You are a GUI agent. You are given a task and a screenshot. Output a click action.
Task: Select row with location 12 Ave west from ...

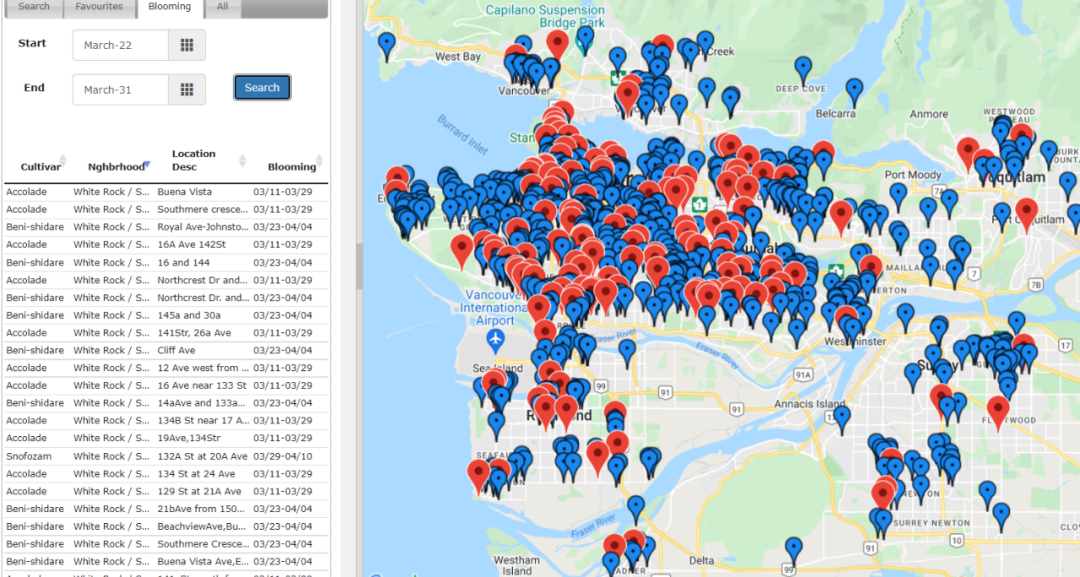pyautogui.click(x=166, y=368)
